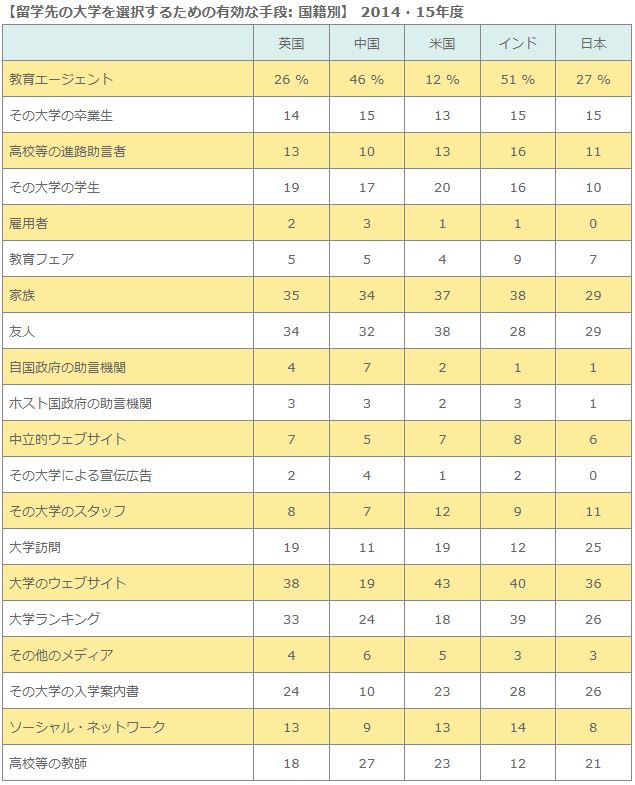Select the 大学訪問 row label
Image resolution: width=635 pixels, height=785 pixels.
pos(35,547)
